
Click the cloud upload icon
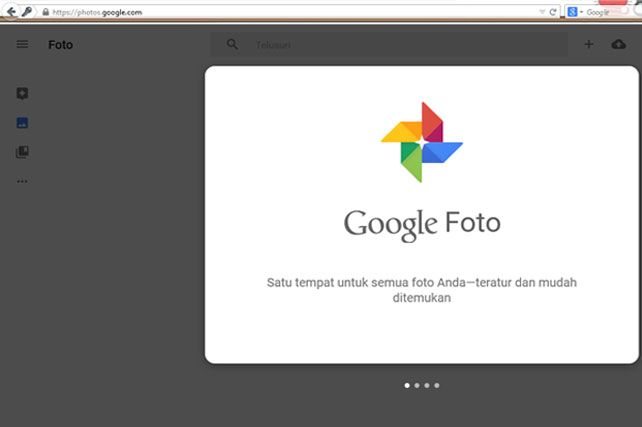tap(618, 44)
